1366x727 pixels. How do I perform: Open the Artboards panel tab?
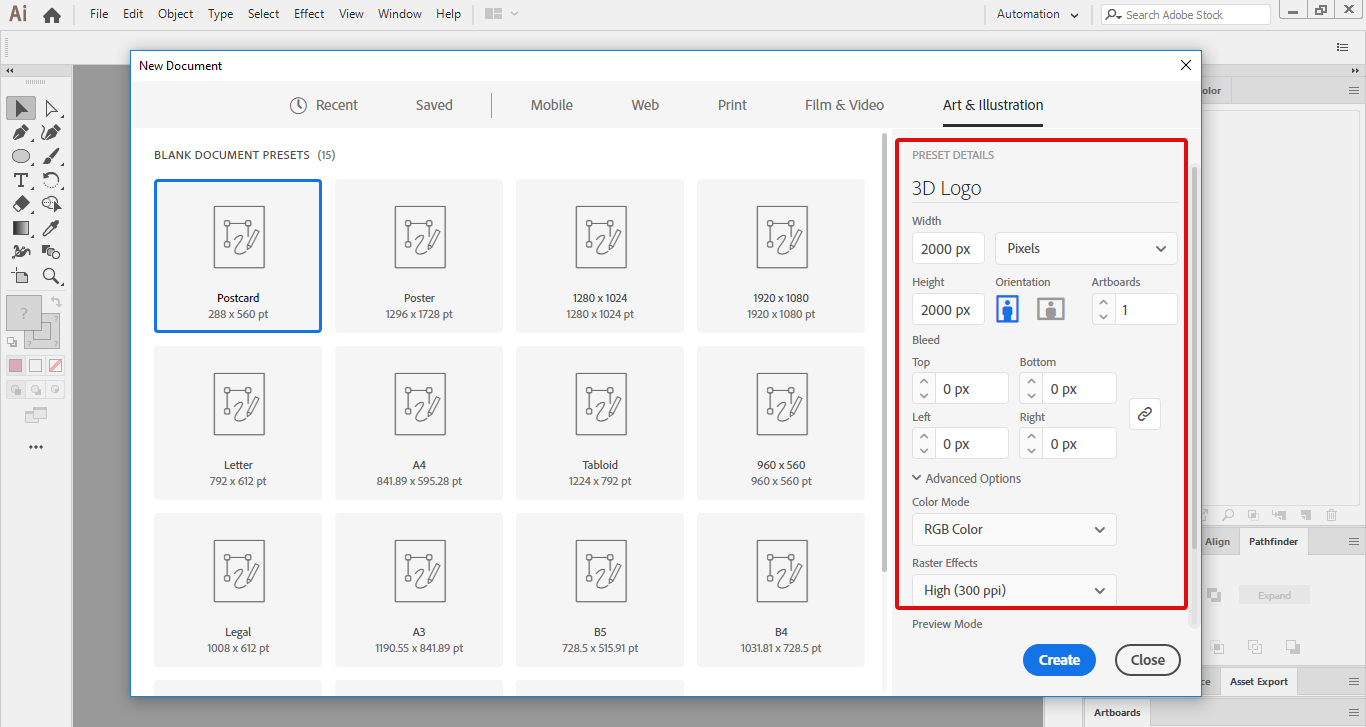(1117, 712)
